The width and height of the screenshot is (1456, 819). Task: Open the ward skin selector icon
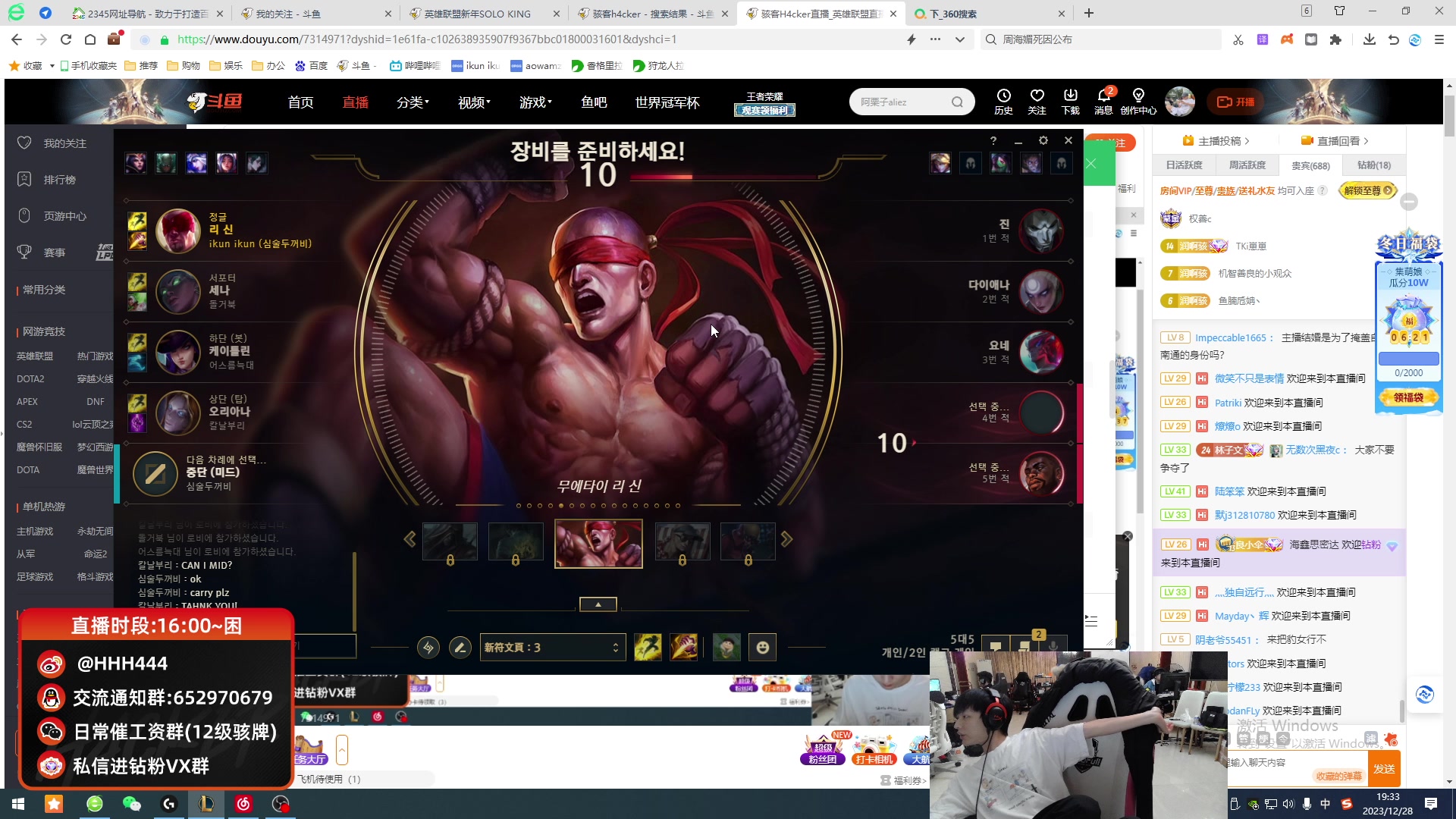pyautogui.click(x=726, y=647)
